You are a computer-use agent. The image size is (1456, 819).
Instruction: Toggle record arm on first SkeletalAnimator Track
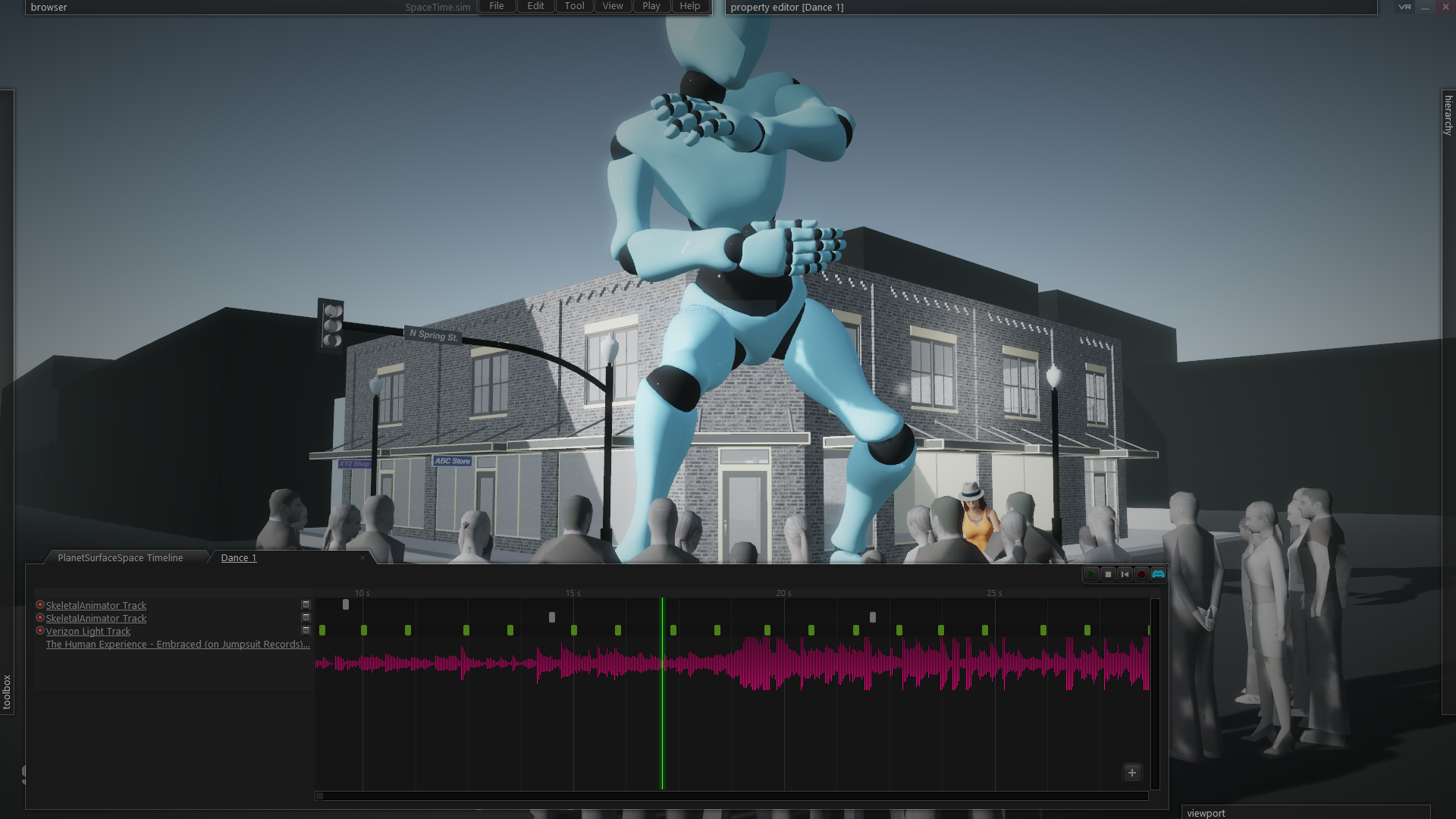(x=40, y=605)
